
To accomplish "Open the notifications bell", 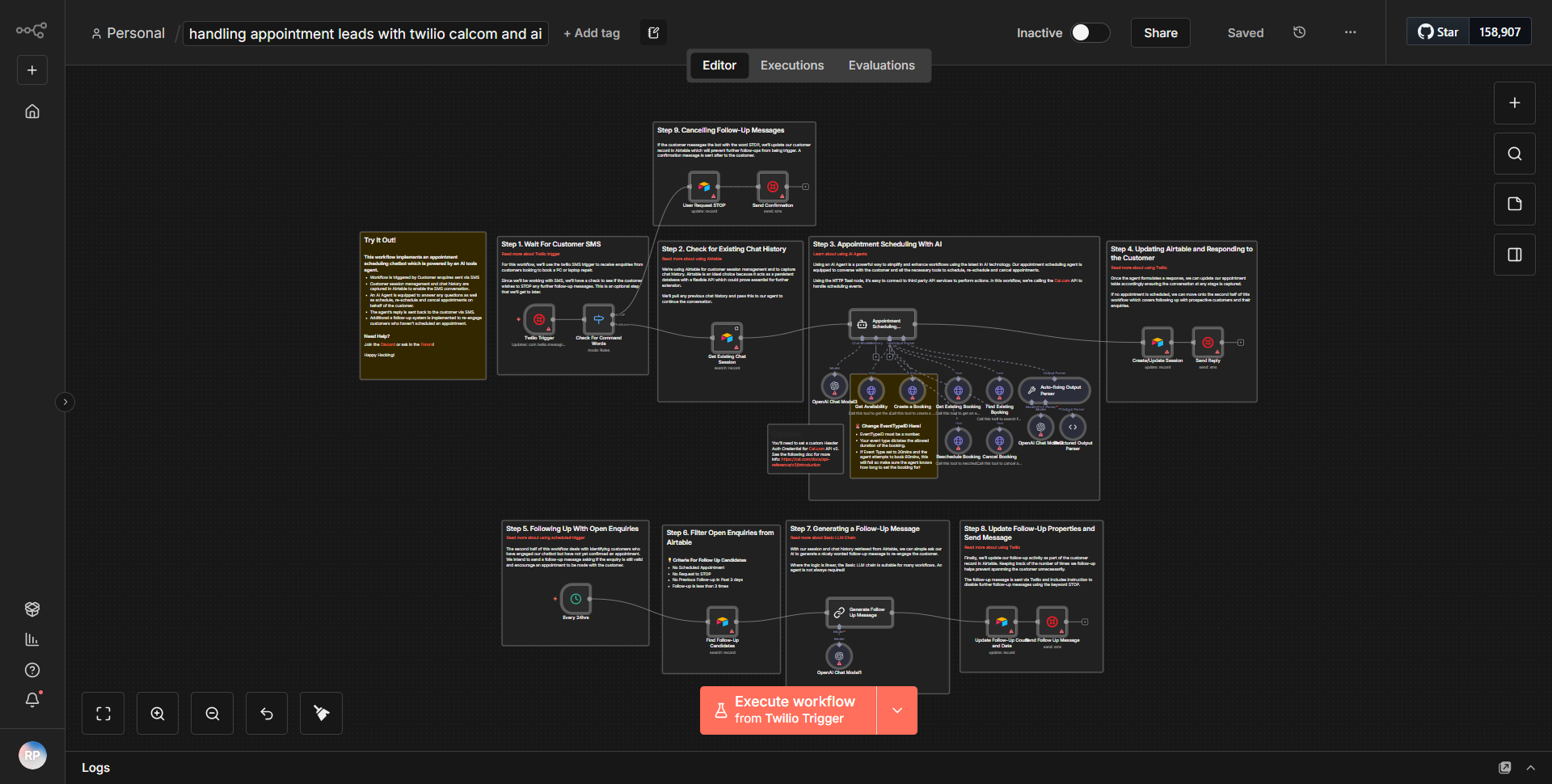I will (32, 700).
